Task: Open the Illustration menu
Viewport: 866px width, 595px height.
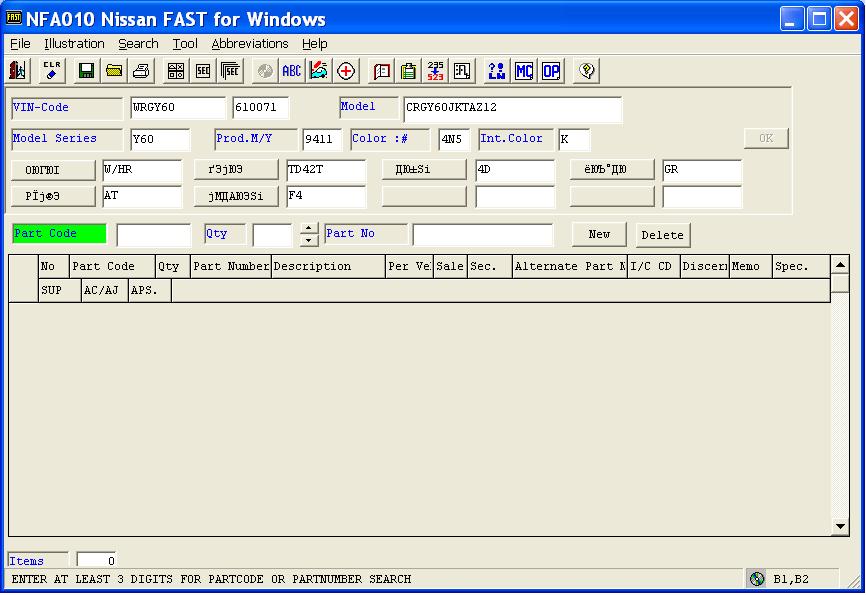Action: tap(74, 44)
